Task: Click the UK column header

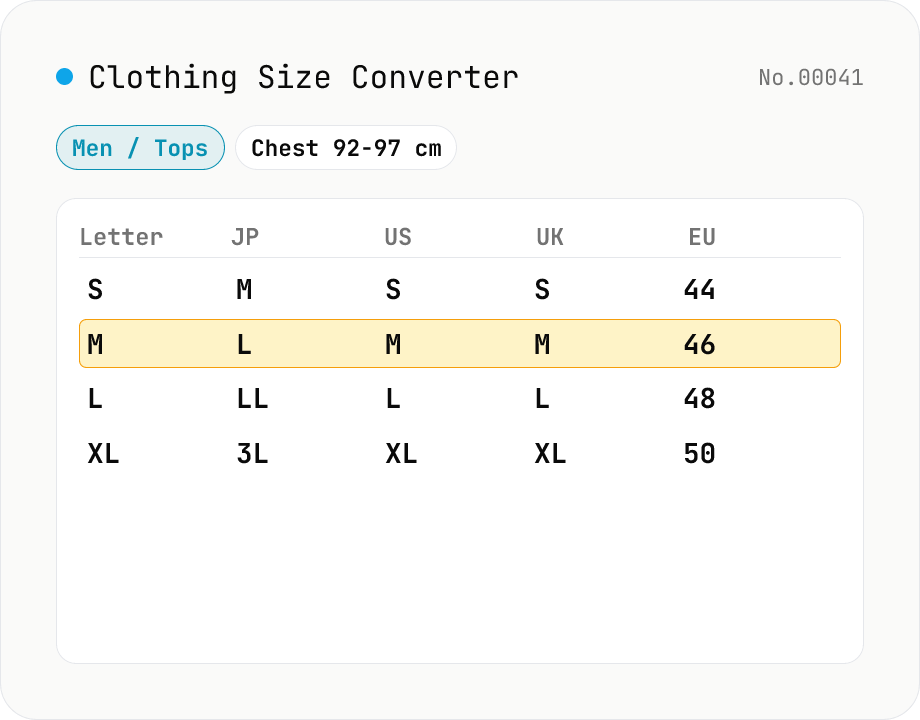Action: (x=550, y=237)
